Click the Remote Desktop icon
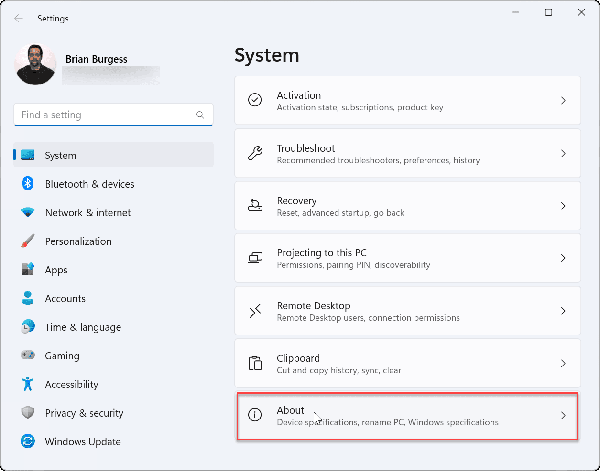 [255, 311]
